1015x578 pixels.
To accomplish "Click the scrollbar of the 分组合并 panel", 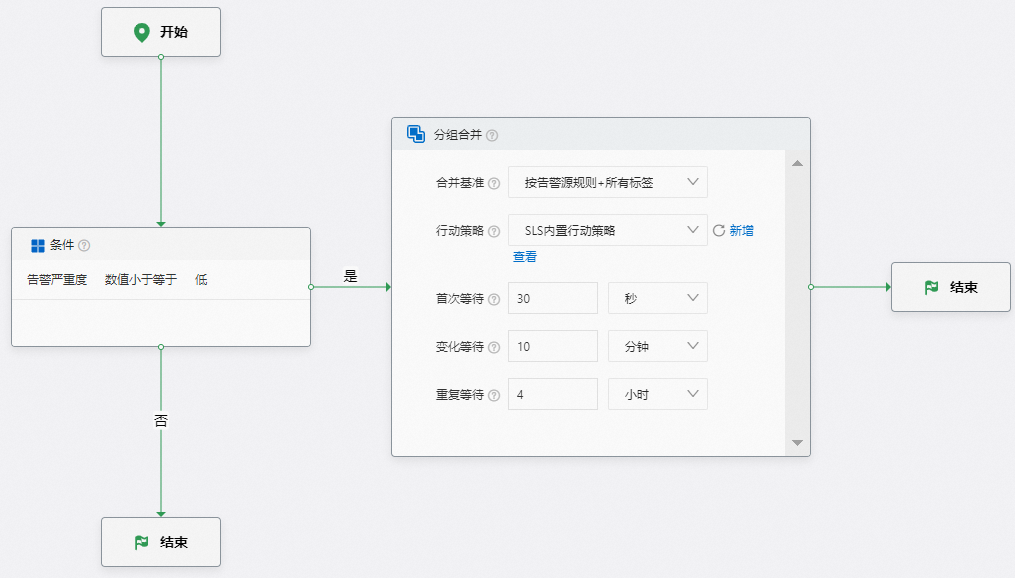I will point(797,300).
